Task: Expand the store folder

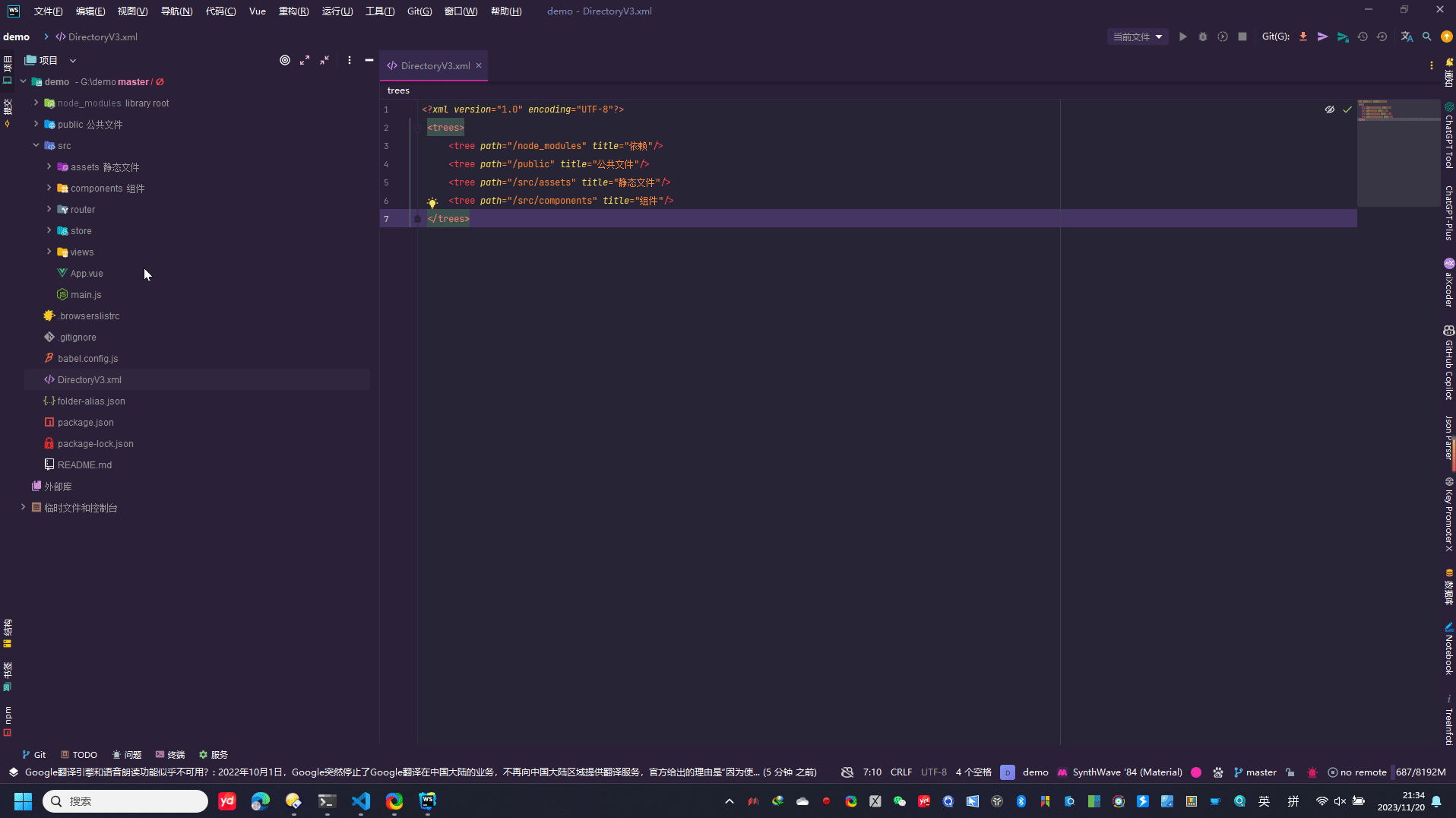Action: click(x=49, y=230)
